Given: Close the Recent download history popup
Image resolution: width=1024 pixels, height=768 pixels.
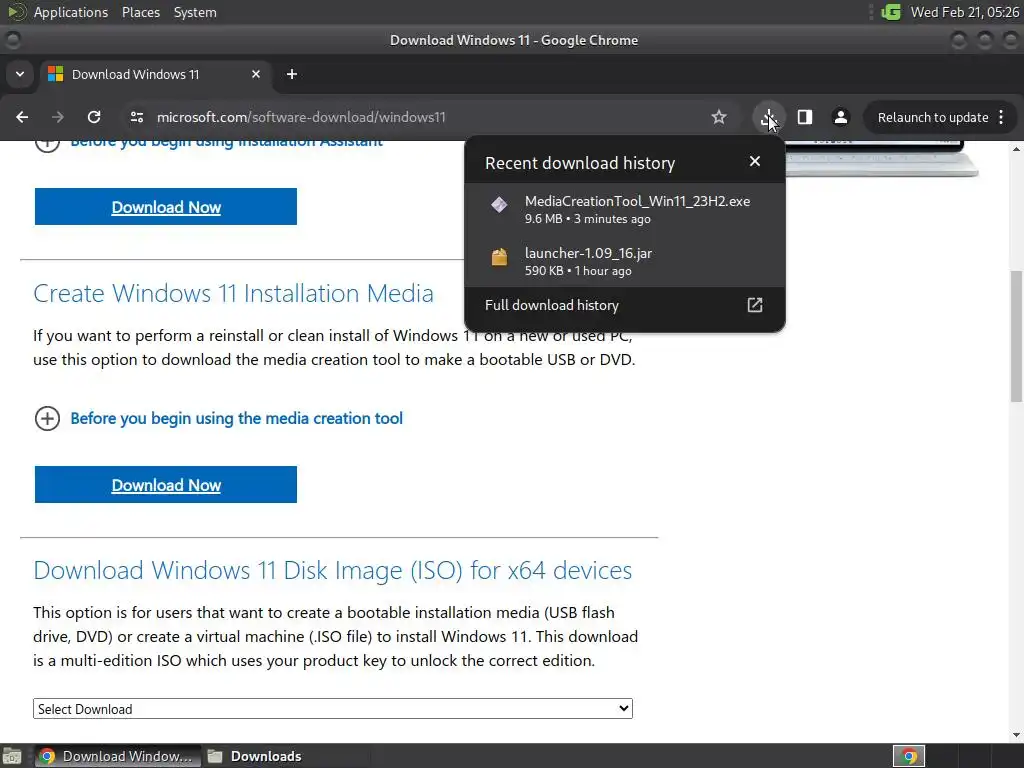Looking at the screenshot, I should pyautogui.click(x=755, y=161).
